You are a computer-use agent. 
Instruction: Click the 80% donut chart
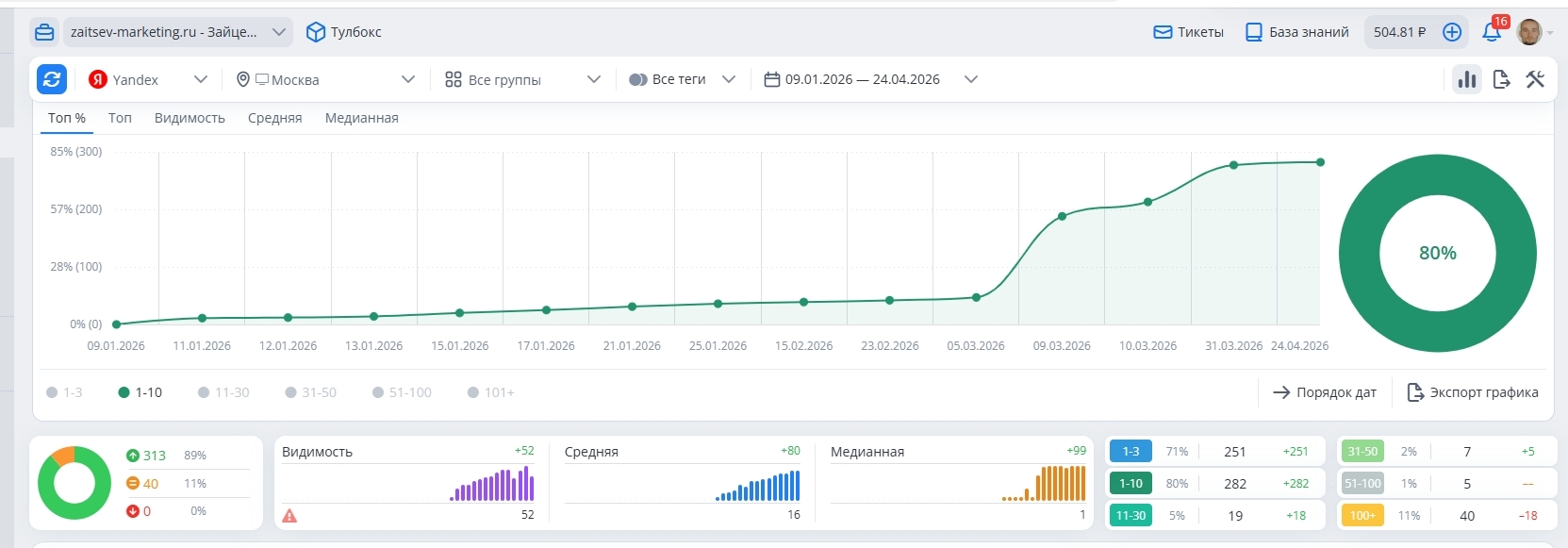(1437, 253)
